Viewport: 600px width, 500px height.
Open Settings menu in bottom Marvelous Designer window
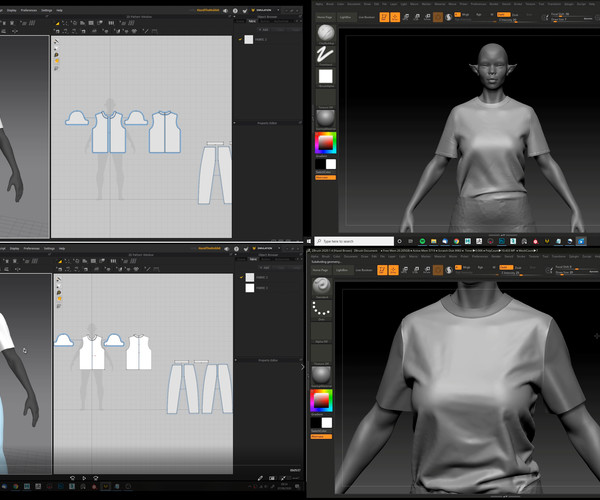point(49,249)
